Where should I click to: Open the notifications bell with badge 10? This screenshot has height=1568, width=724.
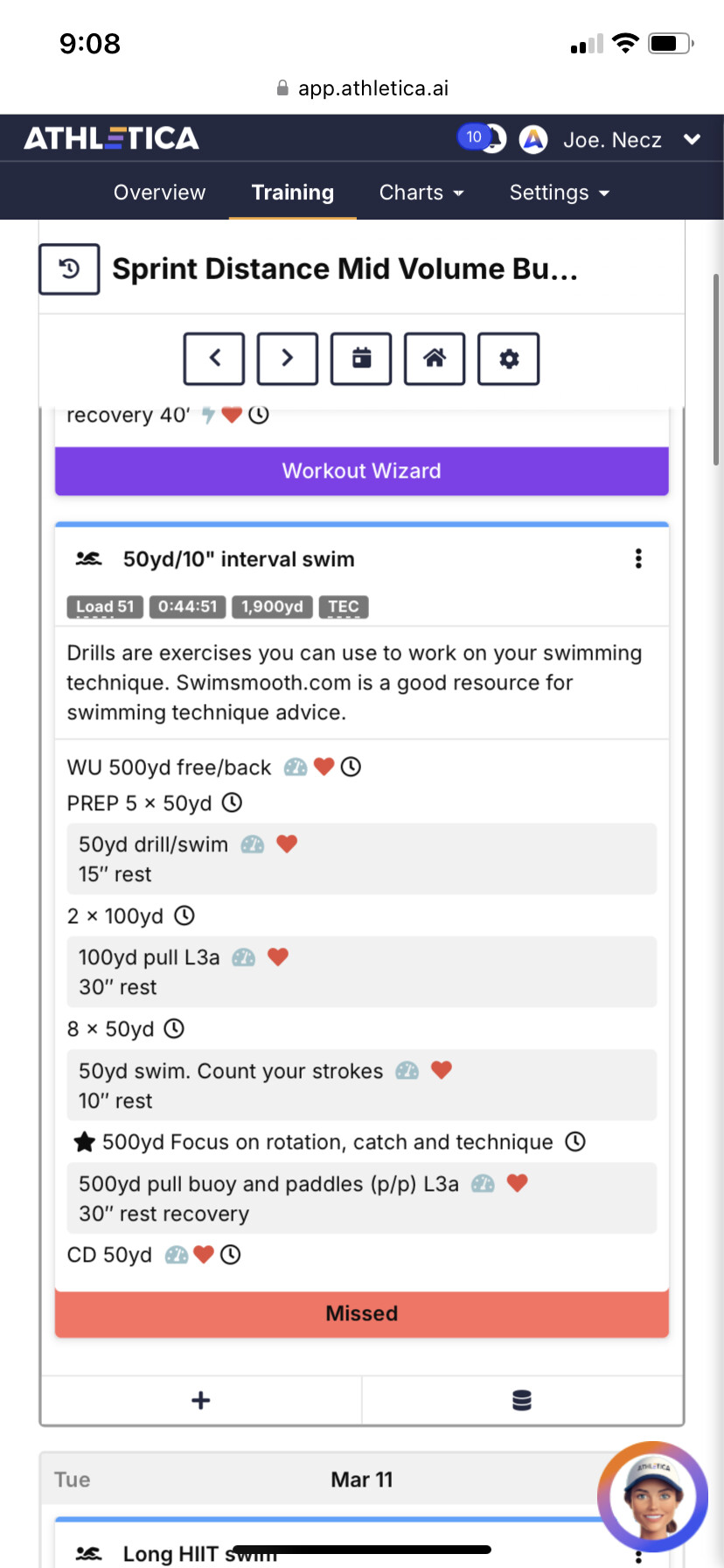point(483,138)
